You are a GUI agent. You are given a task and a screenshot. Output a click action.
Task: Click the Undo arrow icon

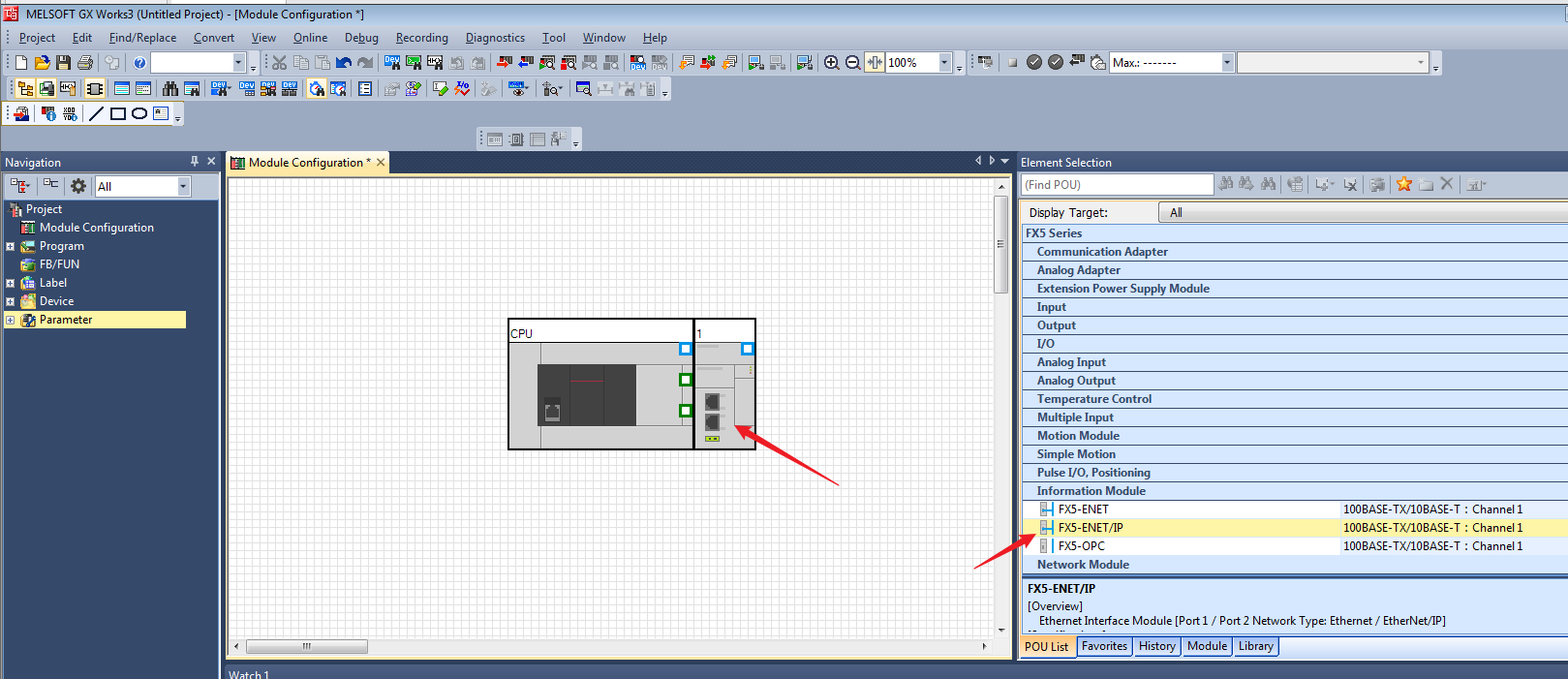[x=344, y=62]
